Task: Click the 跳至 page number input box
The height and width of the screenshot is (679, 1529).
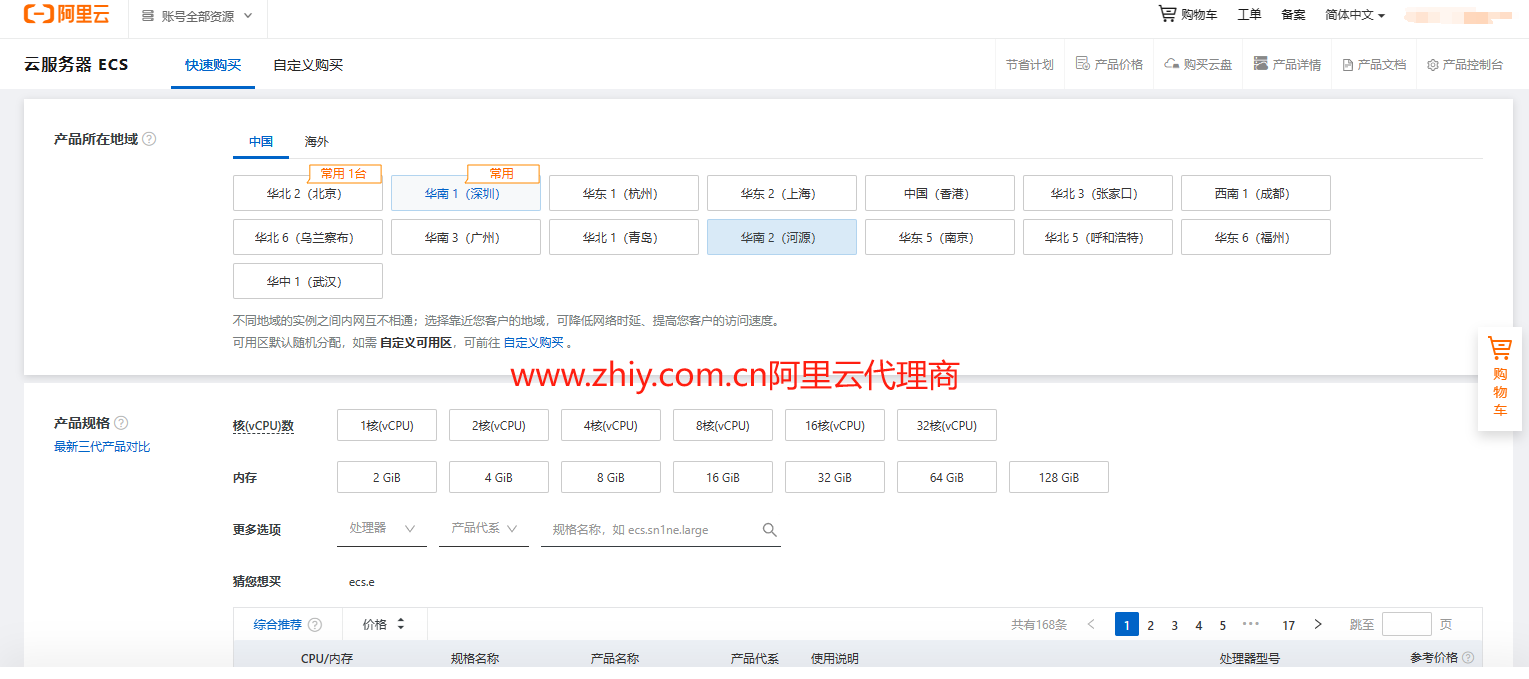Action: pyautogui.click(x=1405, y=625)
